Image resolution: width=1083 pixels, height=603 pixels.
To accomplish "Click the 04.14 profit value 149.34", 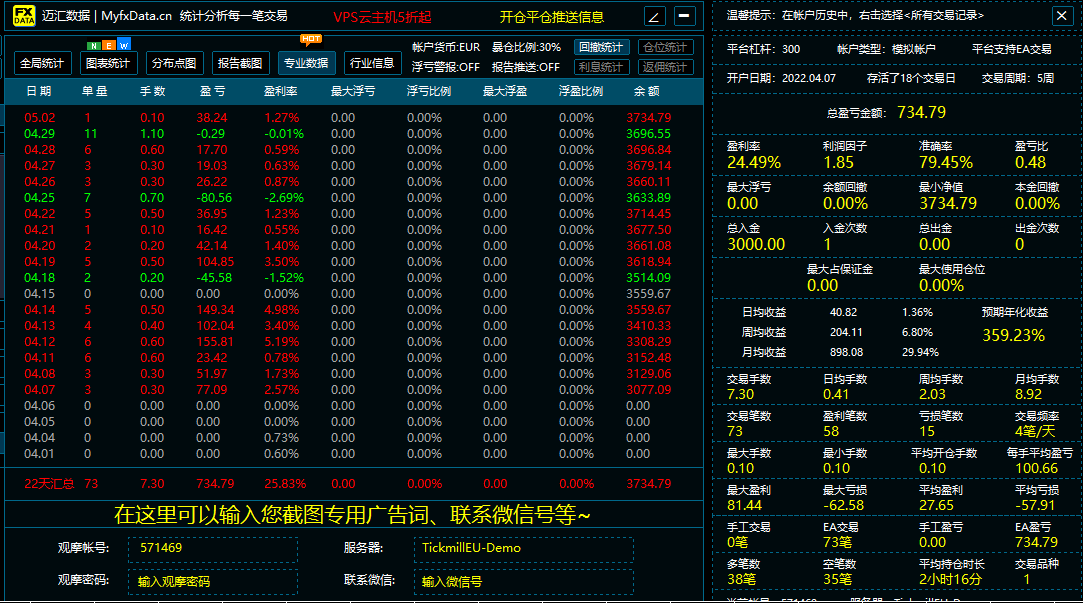I will pos(215,310).
